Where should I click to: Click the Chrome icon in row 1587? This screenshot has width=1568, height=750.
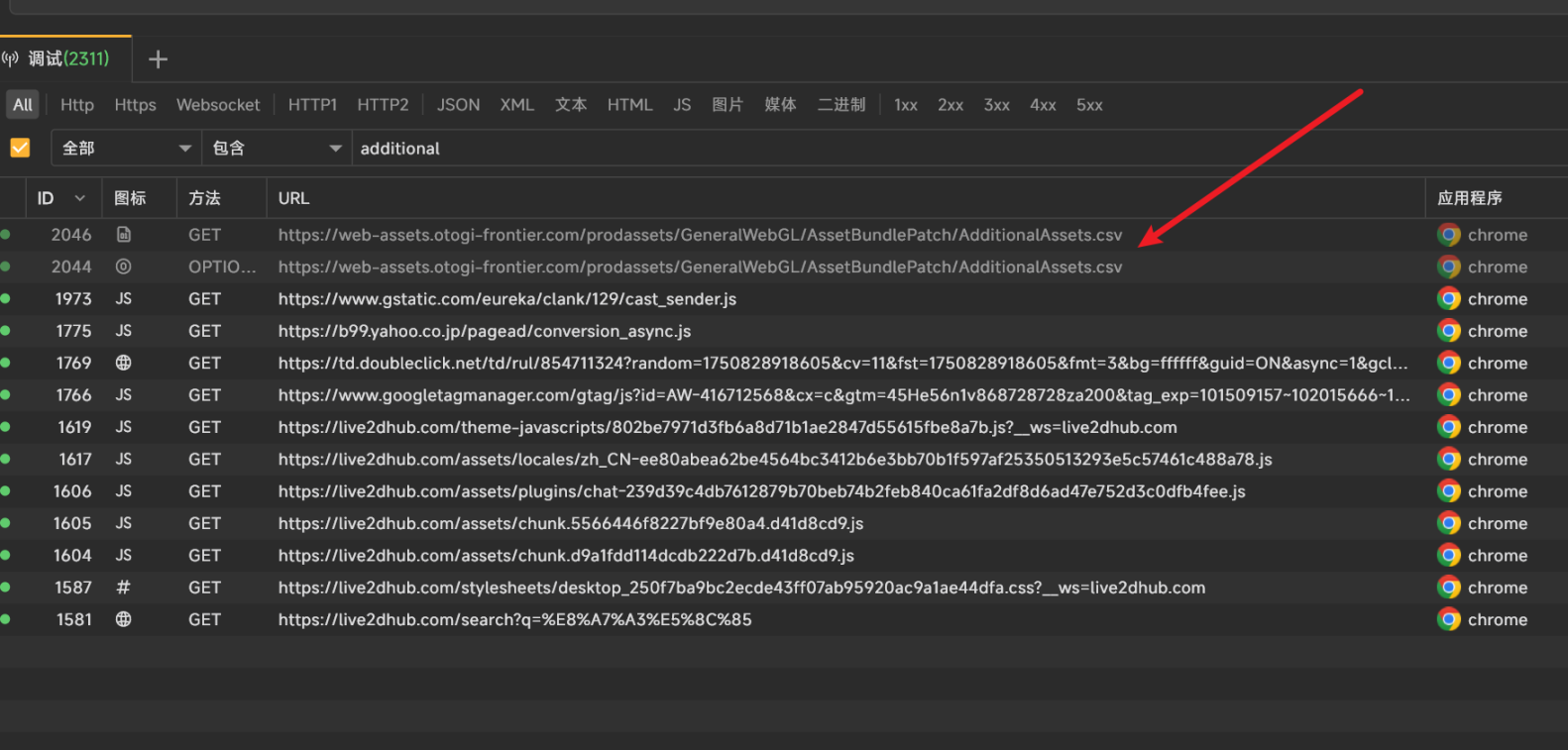point(1449,588)
